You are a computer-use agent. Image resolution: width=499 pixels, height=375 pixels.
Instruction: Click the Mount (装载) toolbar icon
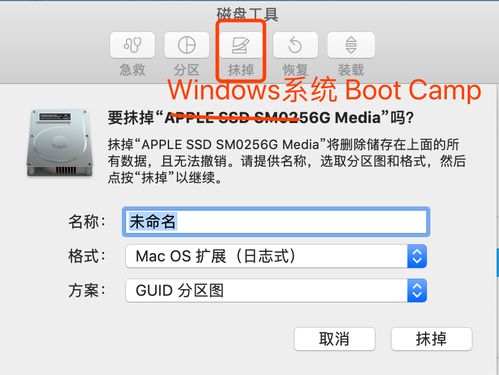tap(351, 45)
